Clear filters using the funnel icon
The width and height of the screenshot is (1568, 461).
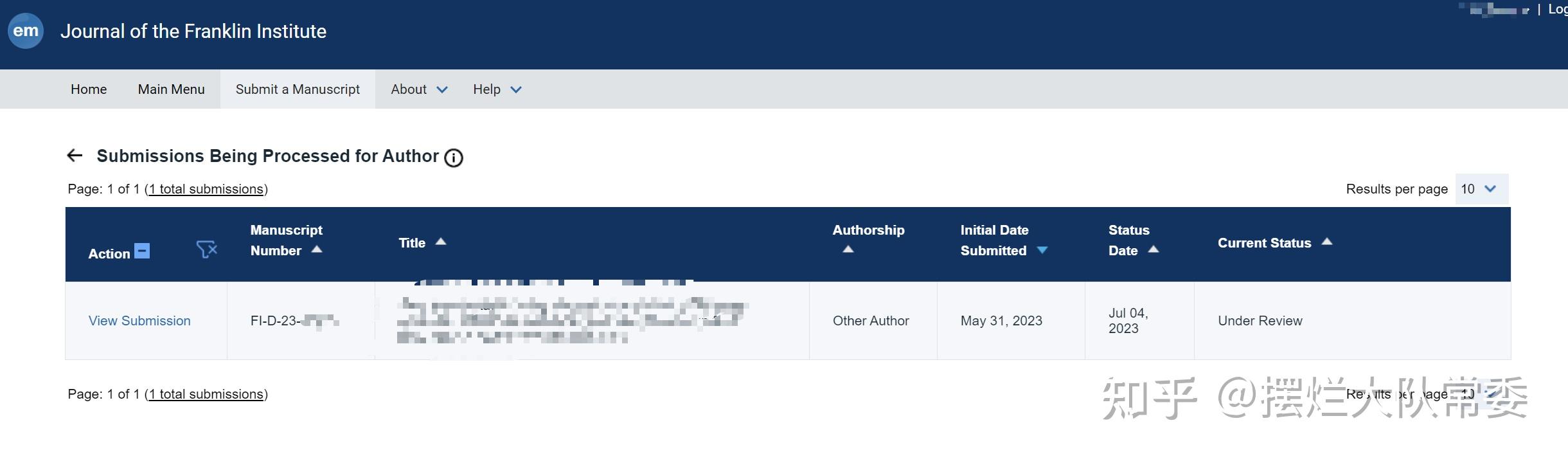pyautogui.click(x=206, y=249)
